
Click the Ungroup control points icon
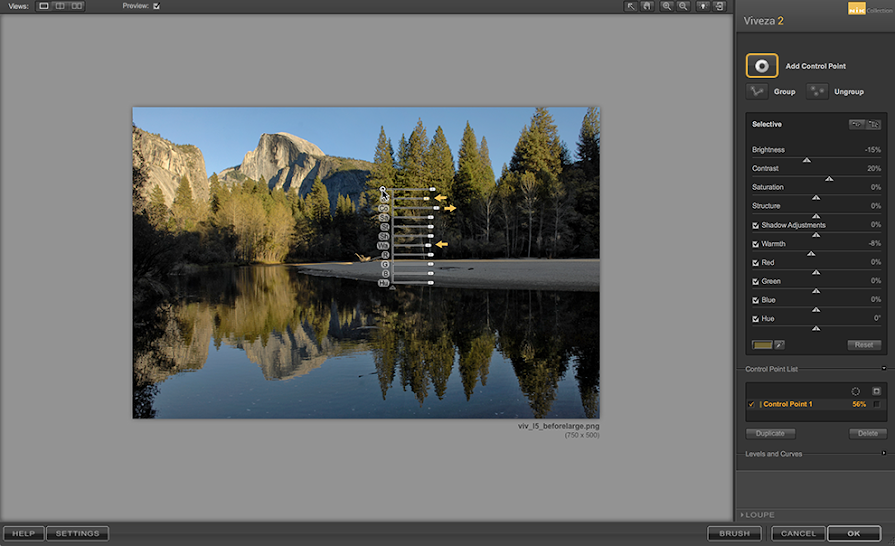point(817,91)
